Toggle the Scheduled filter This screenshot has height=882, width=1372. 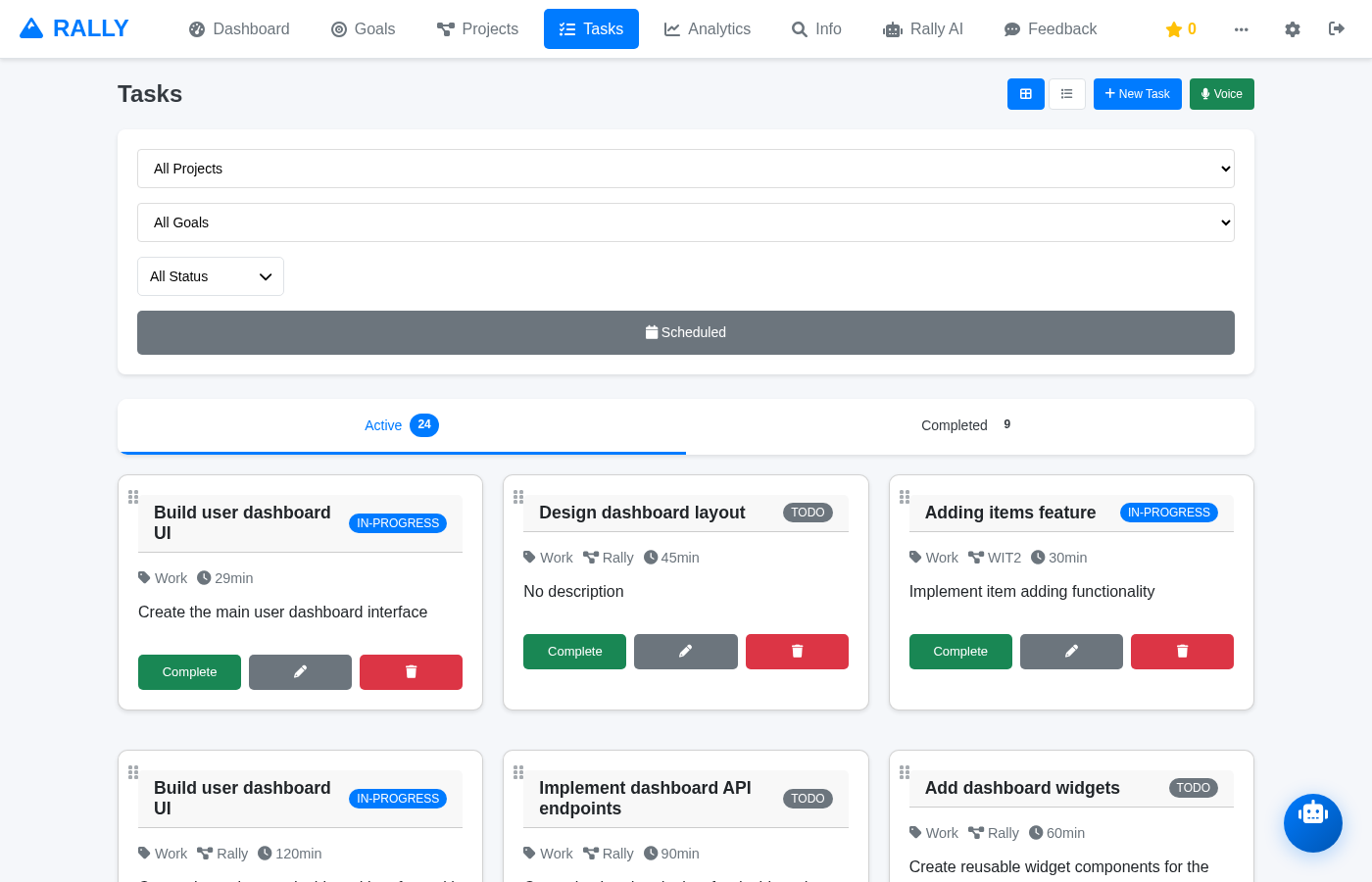(685, 332)
